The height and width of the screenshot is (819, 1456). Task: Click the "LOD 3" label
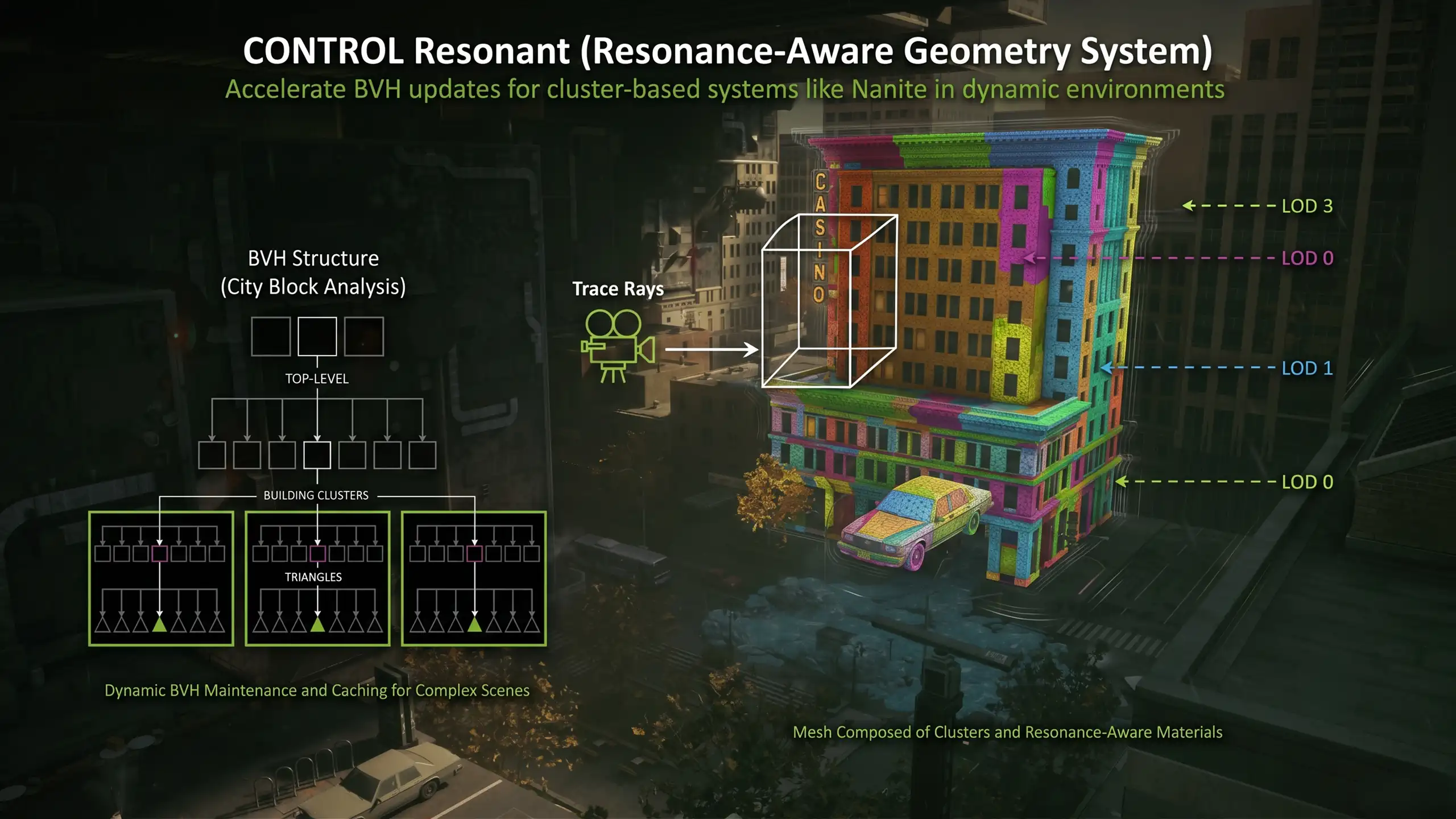click(x=1307, y=206)
